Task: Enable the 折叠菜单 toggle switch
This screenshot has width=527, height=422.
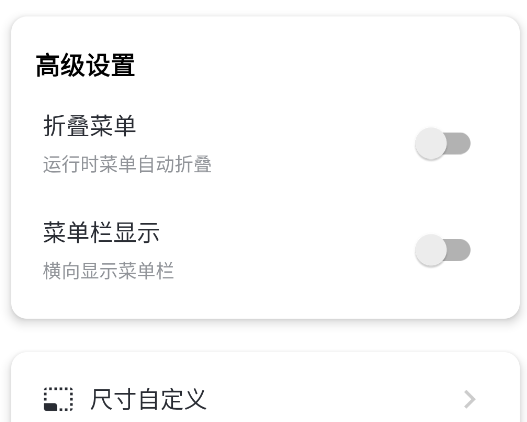Action: point(443,143)
